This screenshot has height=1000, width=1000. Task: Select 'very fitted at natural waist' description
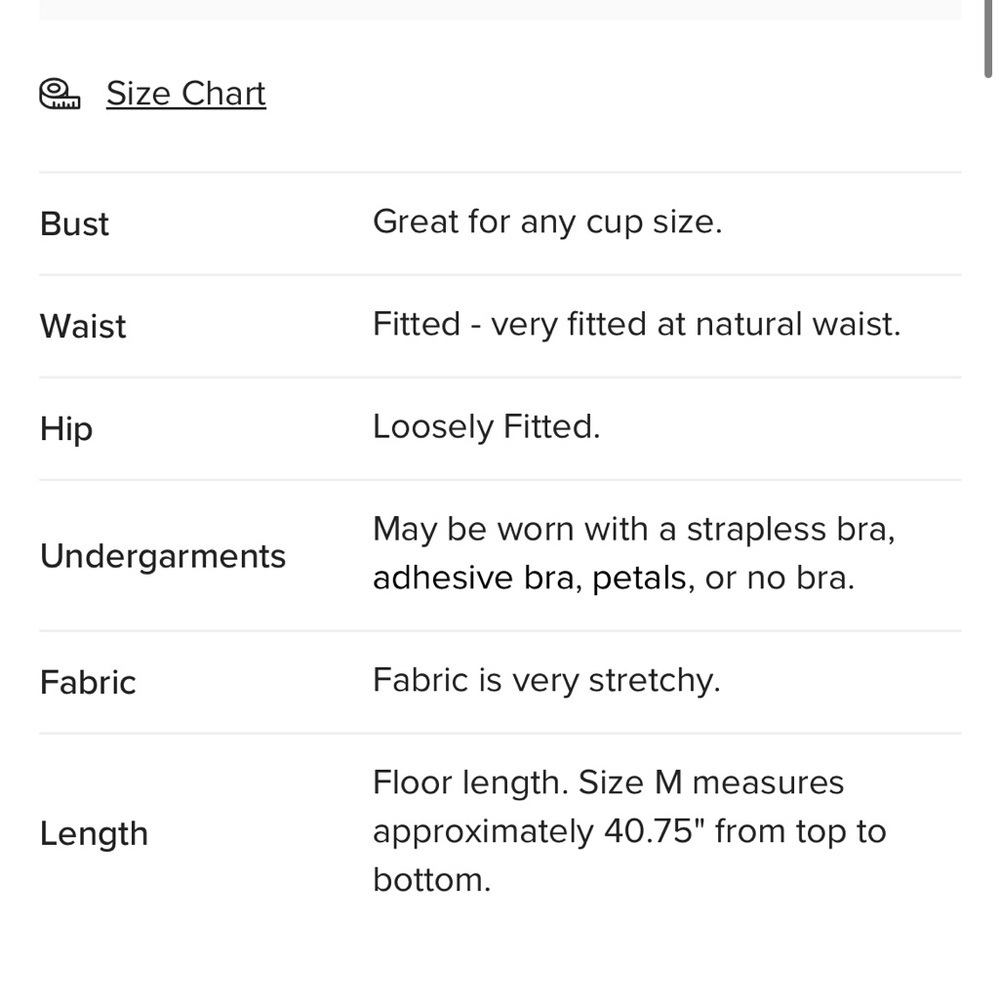coord(696,324)
